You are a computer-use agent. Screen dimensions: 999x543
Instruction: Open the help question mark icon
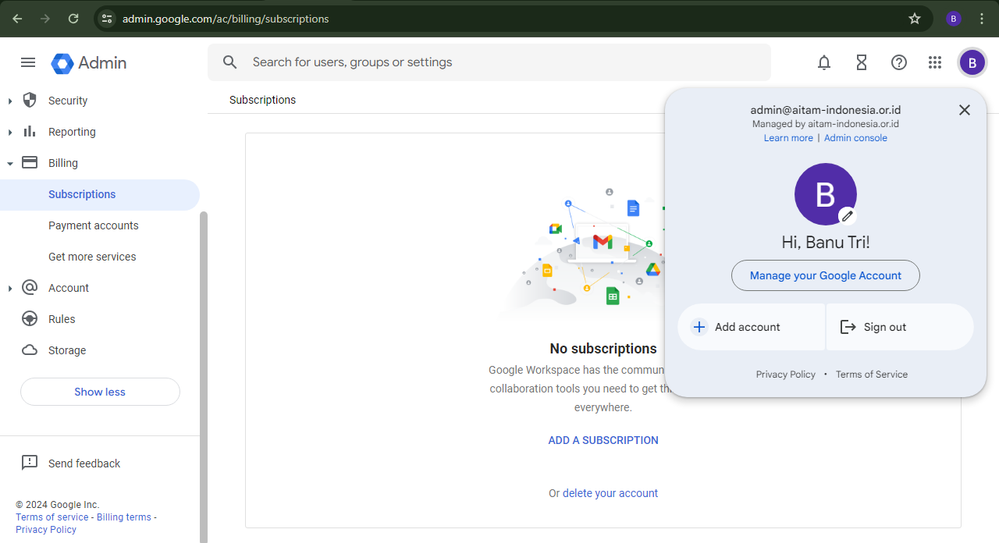pyautogui.click(x=898, y=62)
